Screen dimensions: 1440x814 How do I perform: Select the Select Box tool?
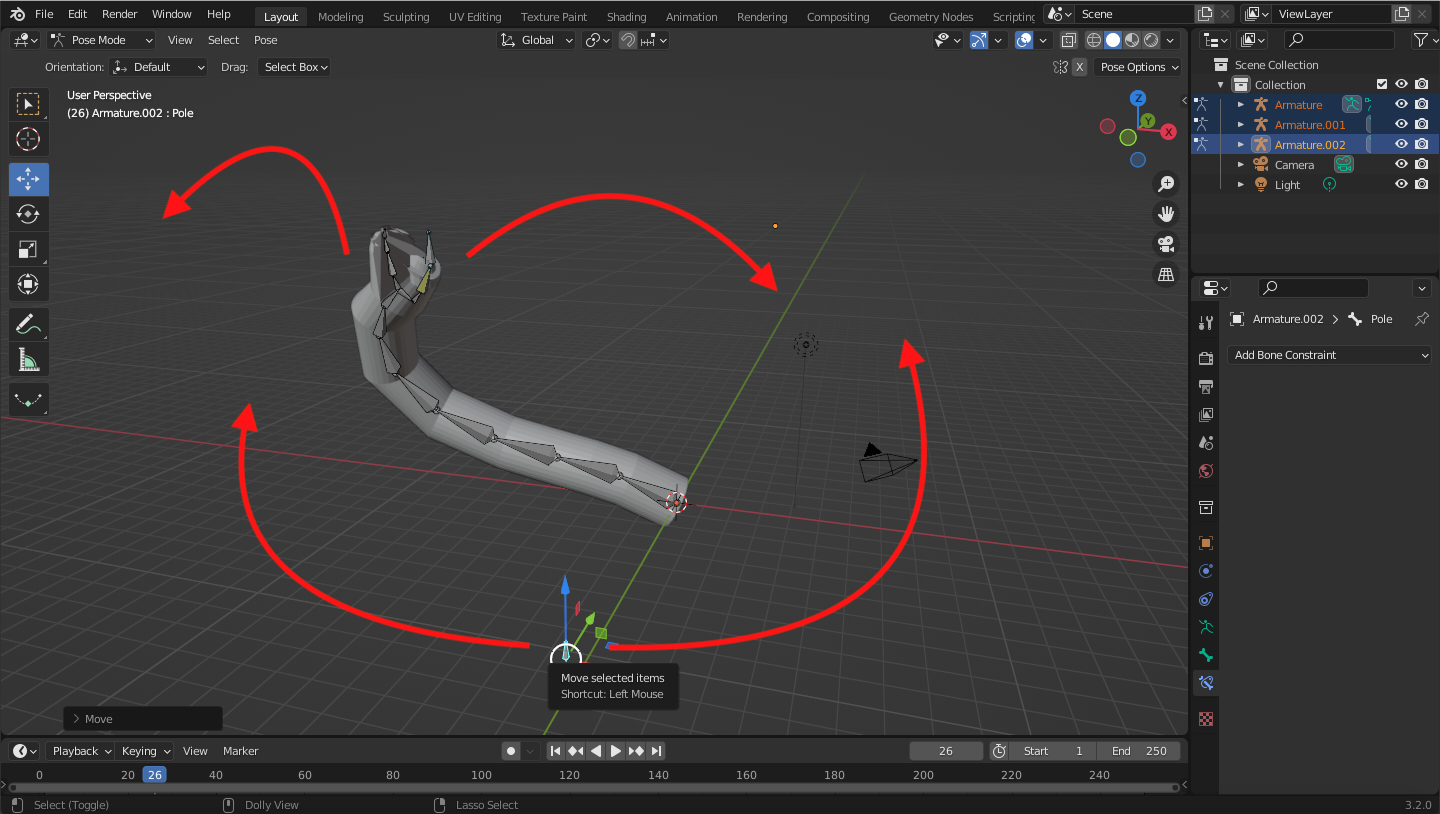click(28, 104)
